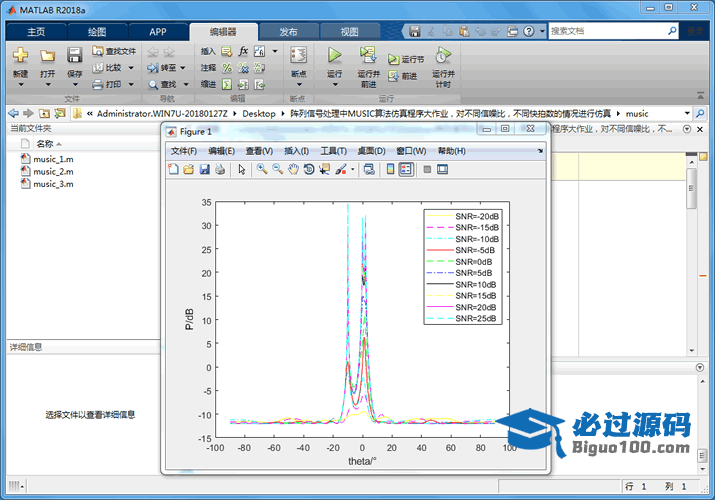This screenshot has width=715, height=500.
Task: Click the Print figure icon in Figure toolbar
Action: point(220,170)
